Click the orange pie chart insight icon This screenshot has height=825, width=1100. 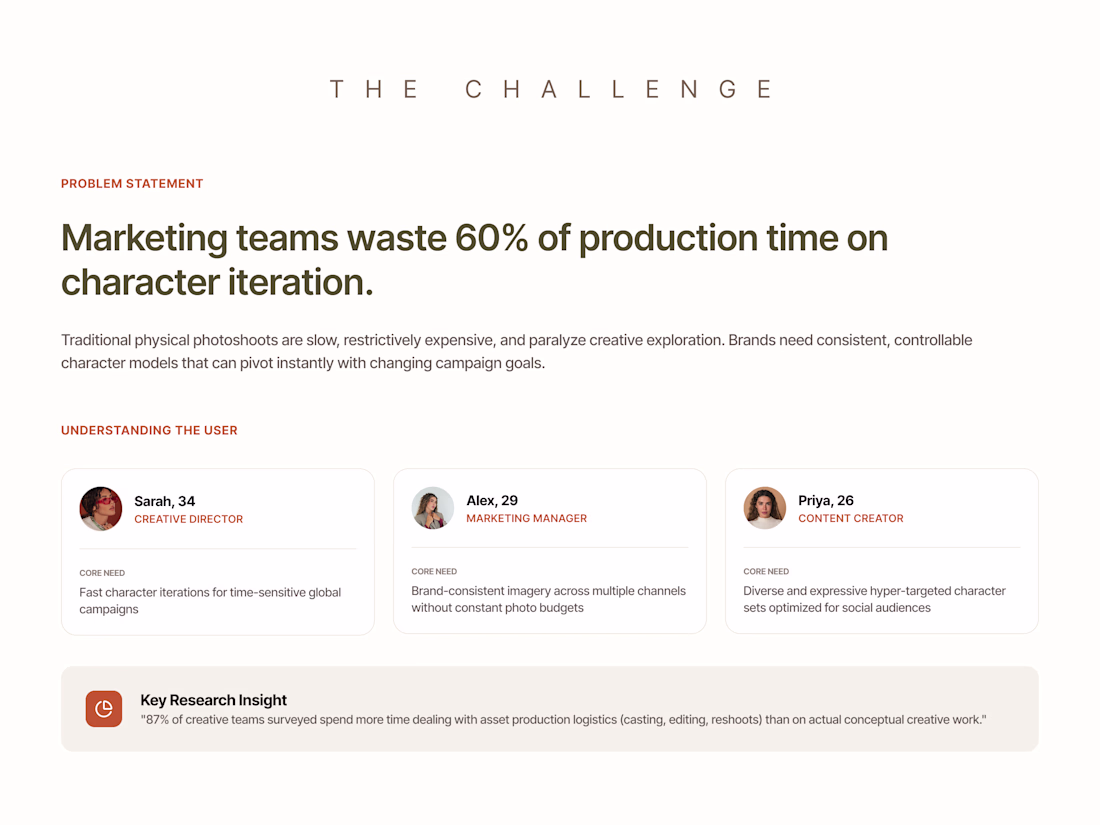click(x=104, y=709)
